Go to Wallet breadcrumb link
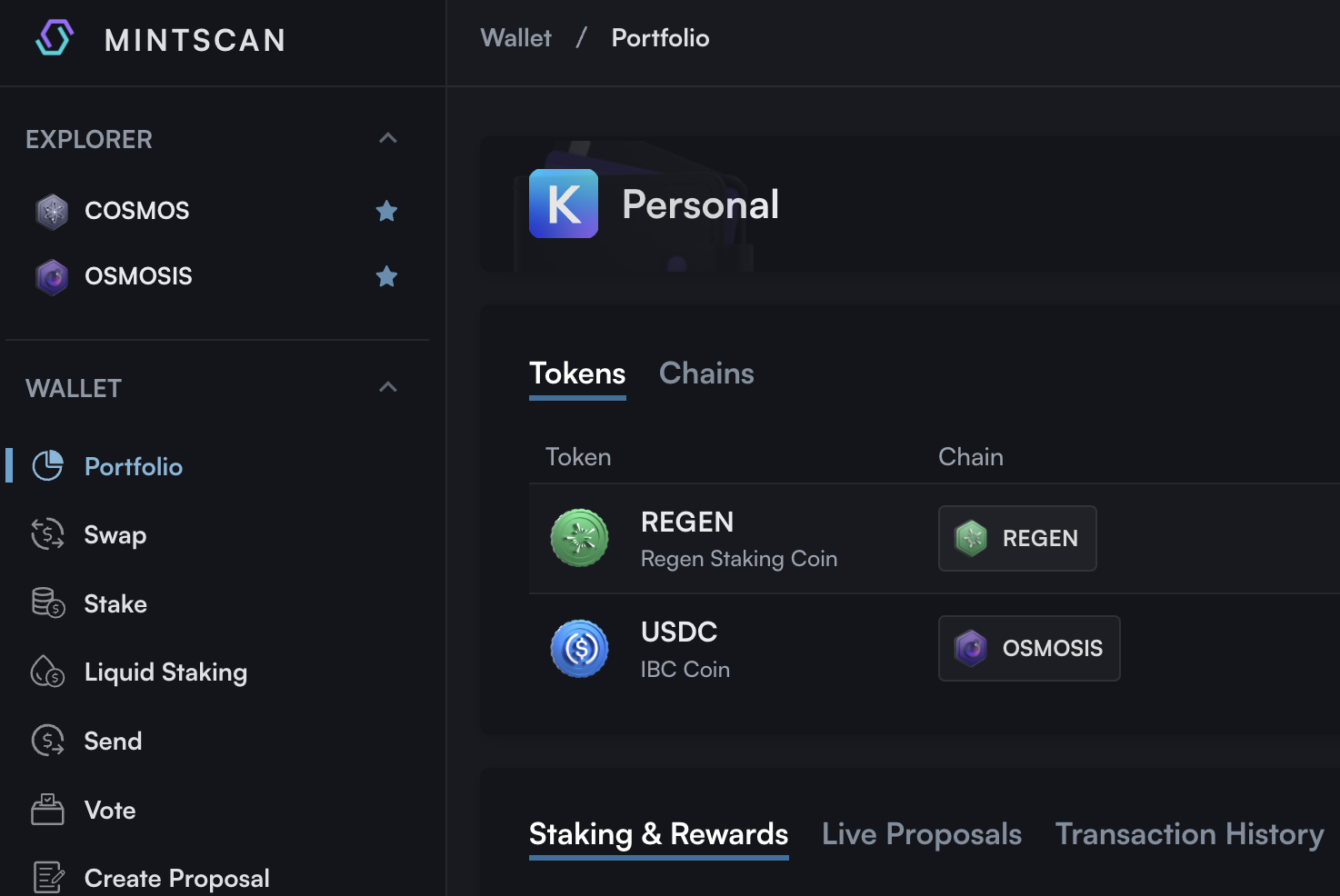1340x896 pixels. pos(515,38)
